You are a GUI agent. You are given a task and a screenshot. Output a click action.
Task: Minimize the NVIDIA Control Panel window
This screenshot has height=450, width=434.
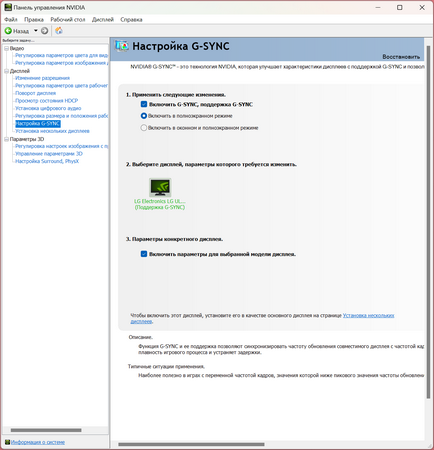(x=378, y=7)
